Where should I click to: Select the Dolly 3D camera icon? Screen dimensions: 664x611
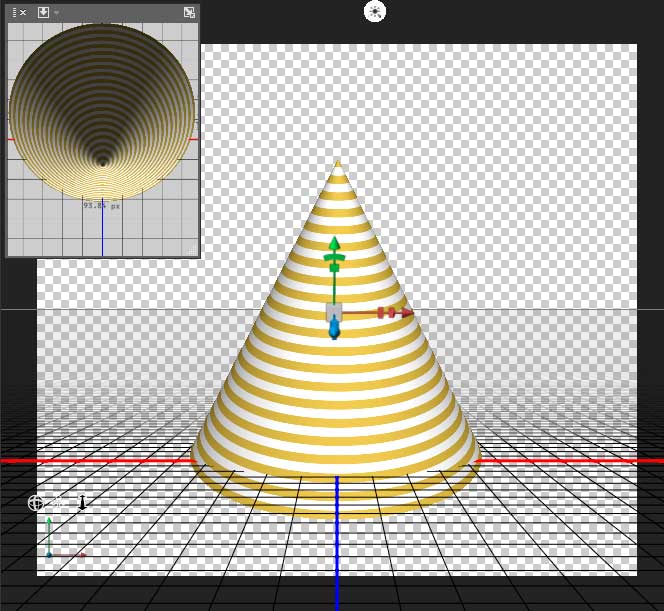coord(82,503)
